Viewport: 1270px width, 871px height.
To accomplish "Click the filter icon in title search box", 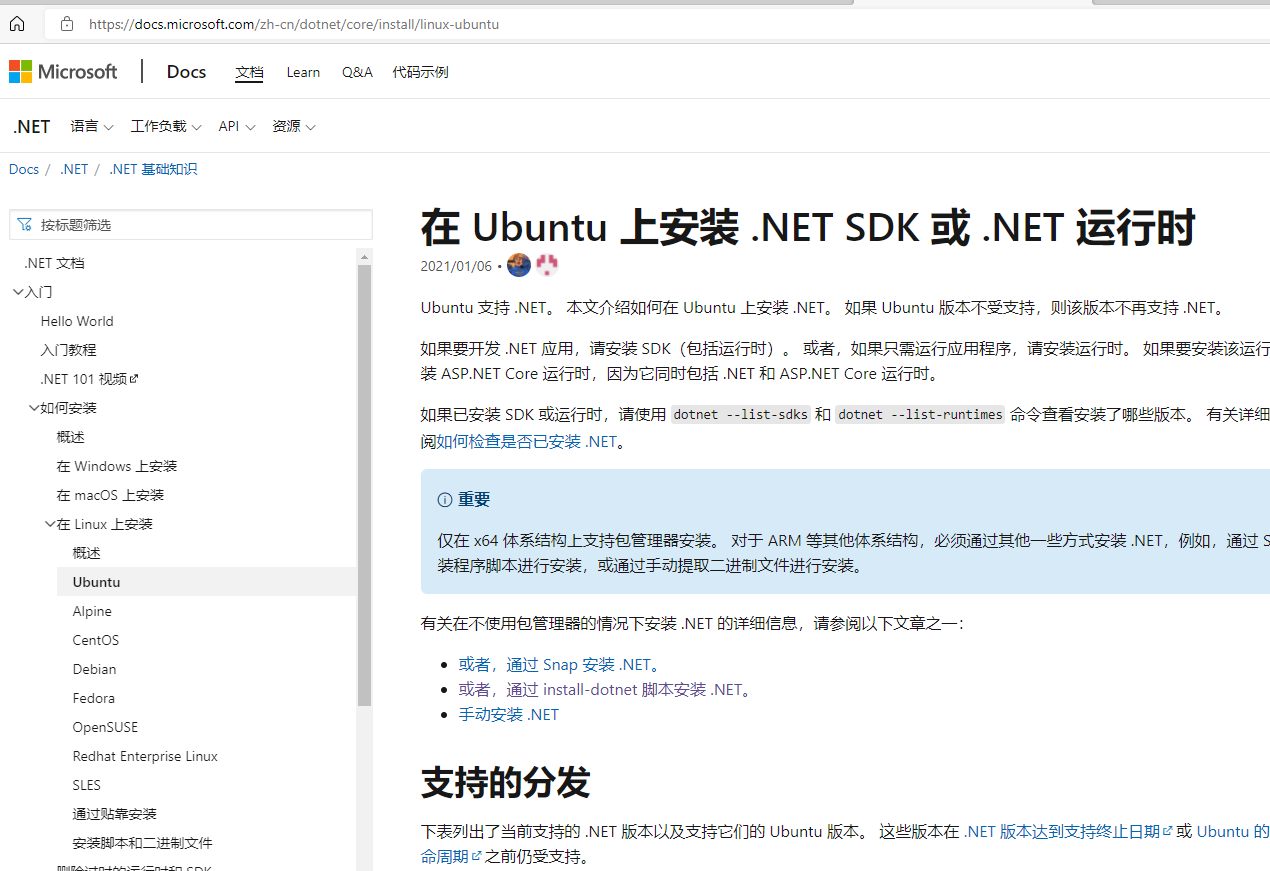I will [x=24, y=225].
